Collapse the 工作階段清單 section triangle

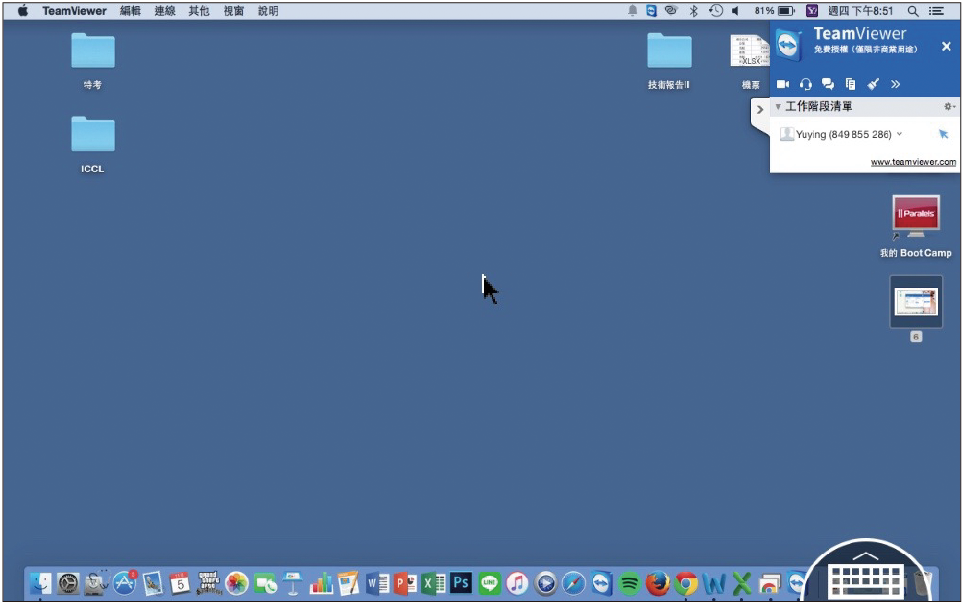(778, 107)
